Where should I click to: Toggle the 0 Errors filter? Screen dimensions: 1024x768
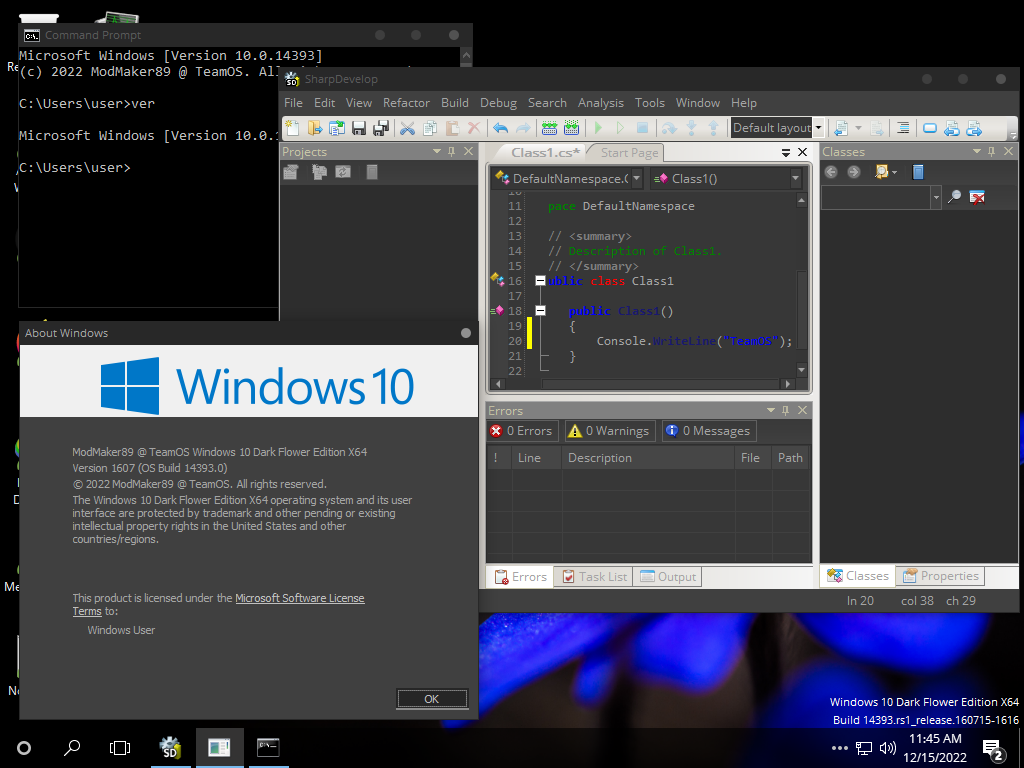click(x=521, y=431)
